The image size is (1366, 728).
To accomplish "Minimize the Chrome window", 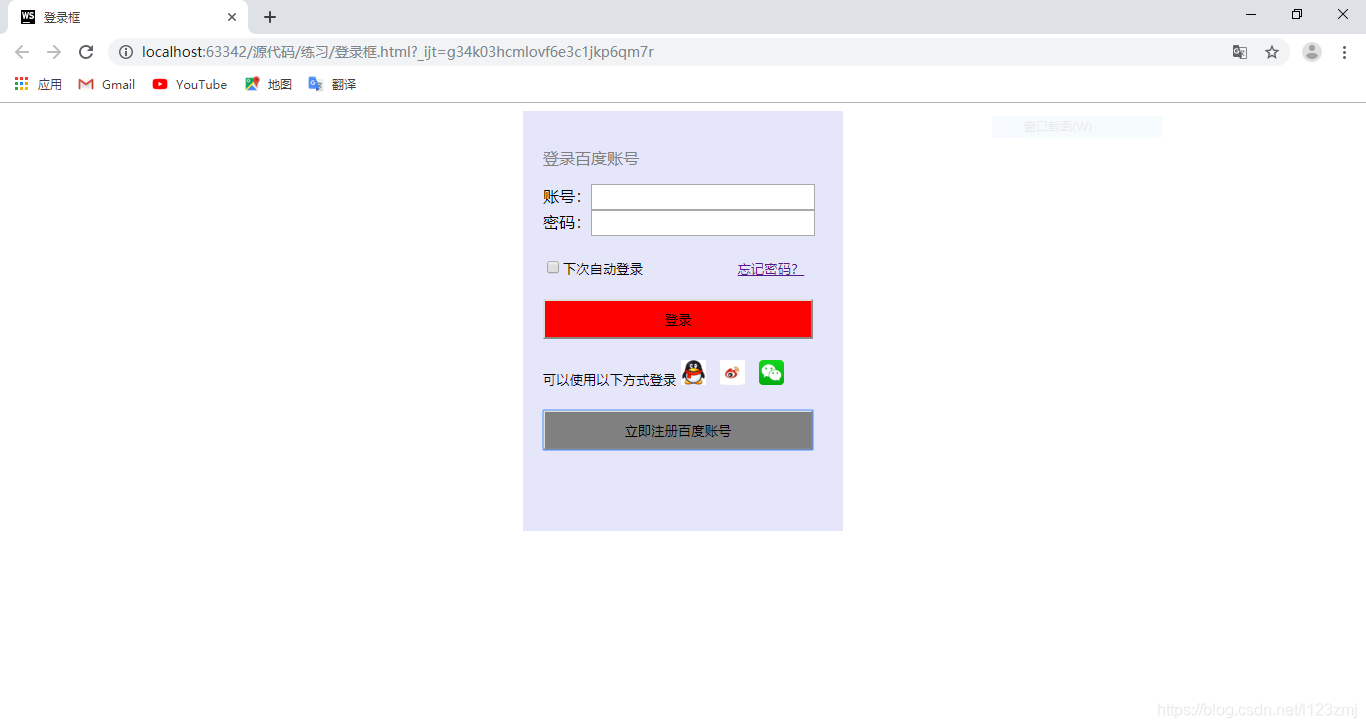I will (x=1251, y=14).
